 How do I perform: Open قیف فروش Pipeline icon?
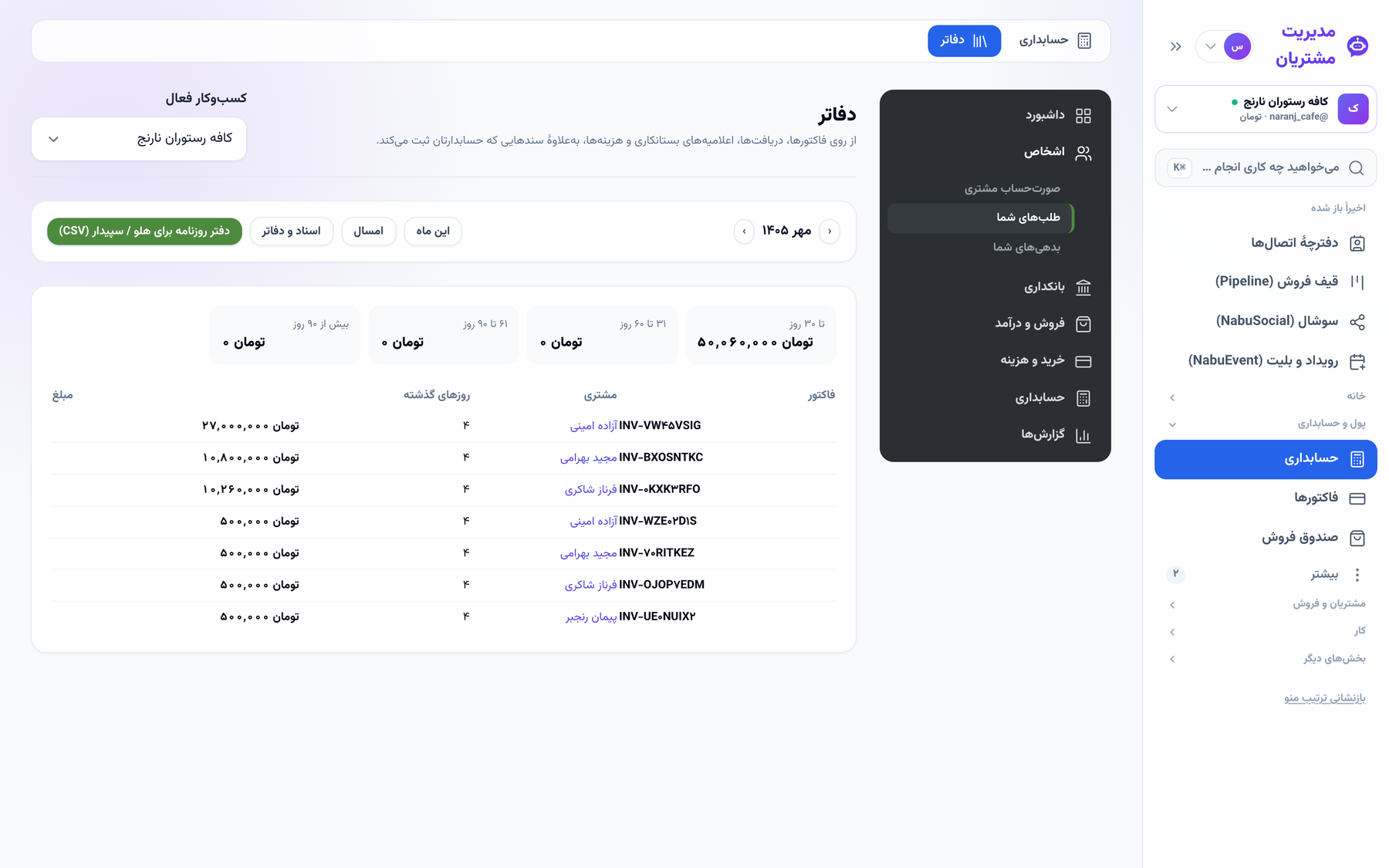point(1357,282)
